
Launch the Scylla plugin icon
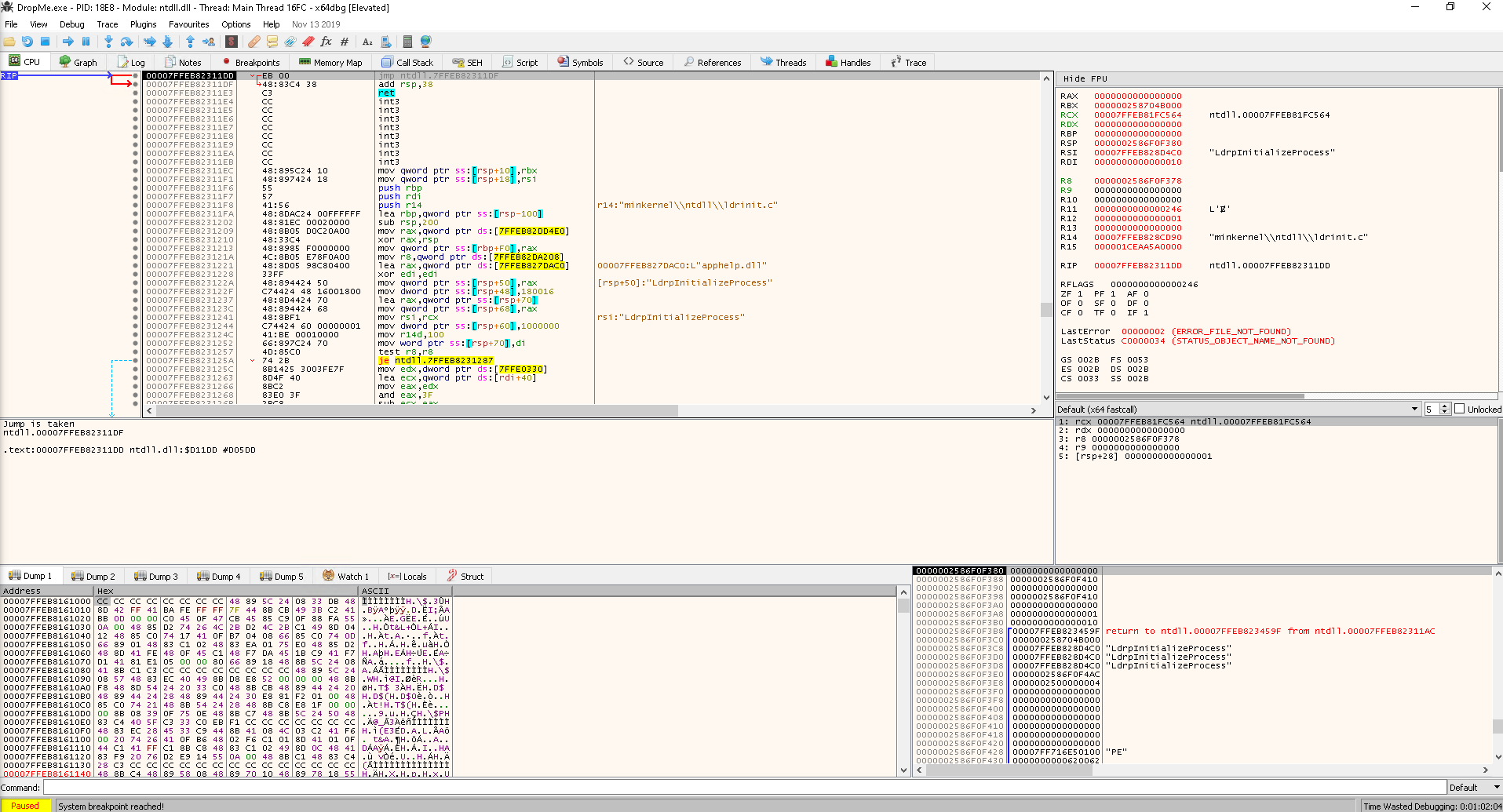pos(232,42)
